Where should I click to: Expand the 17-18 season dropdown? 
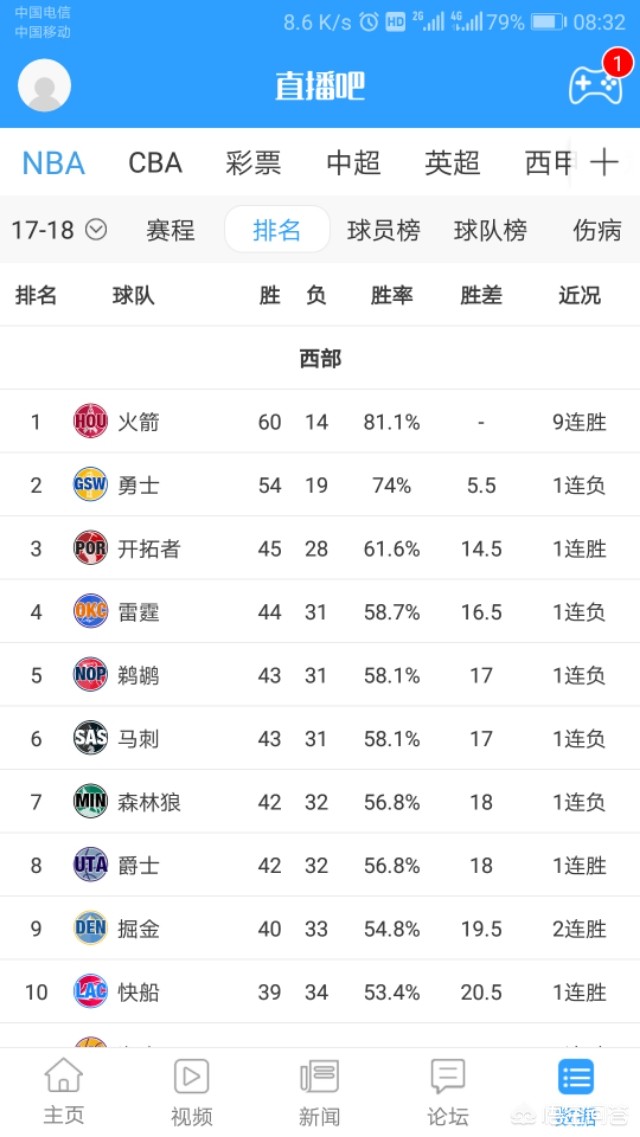coord(58,230)
